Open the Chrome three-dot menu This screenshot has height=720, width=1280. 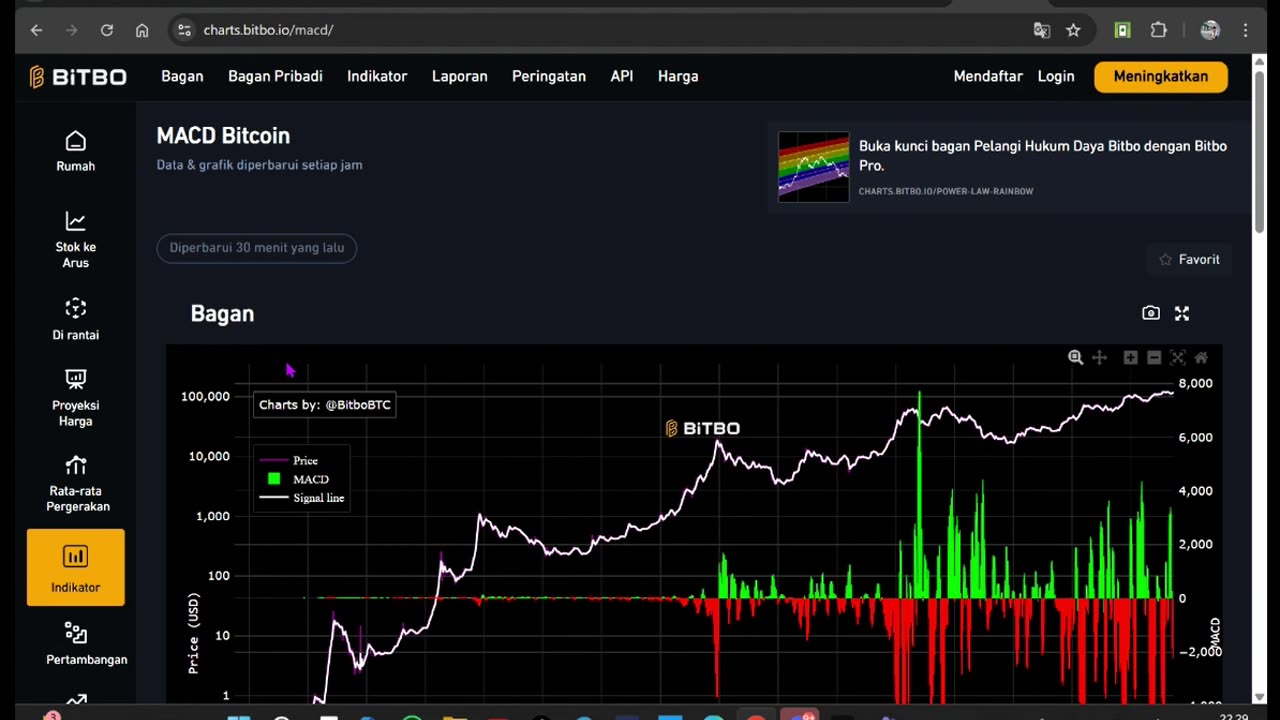point(1246,30)
